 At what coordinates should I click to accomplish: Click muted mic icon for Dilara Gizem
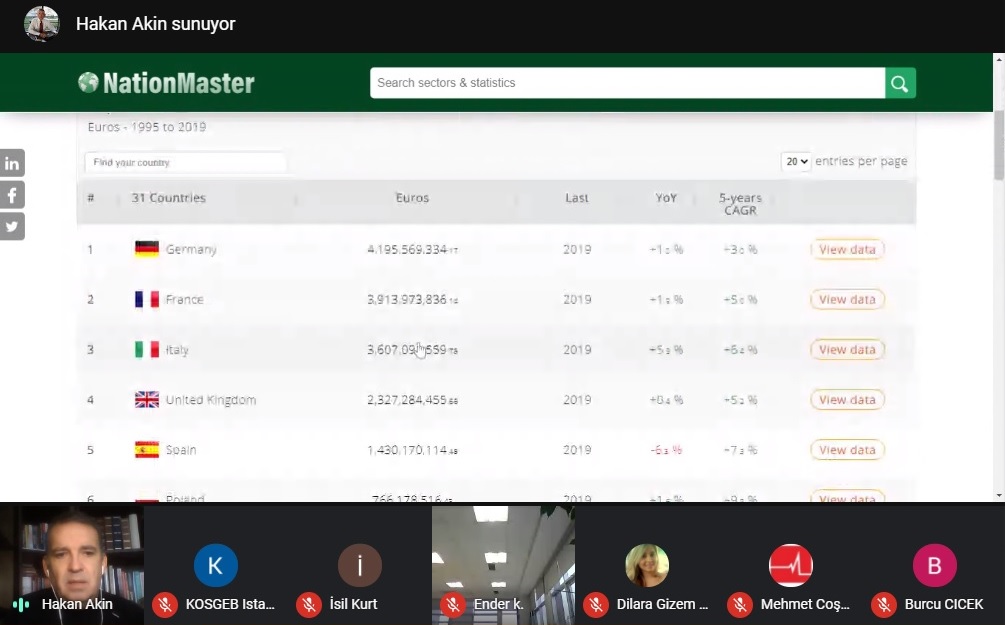[x=595, y=604]
